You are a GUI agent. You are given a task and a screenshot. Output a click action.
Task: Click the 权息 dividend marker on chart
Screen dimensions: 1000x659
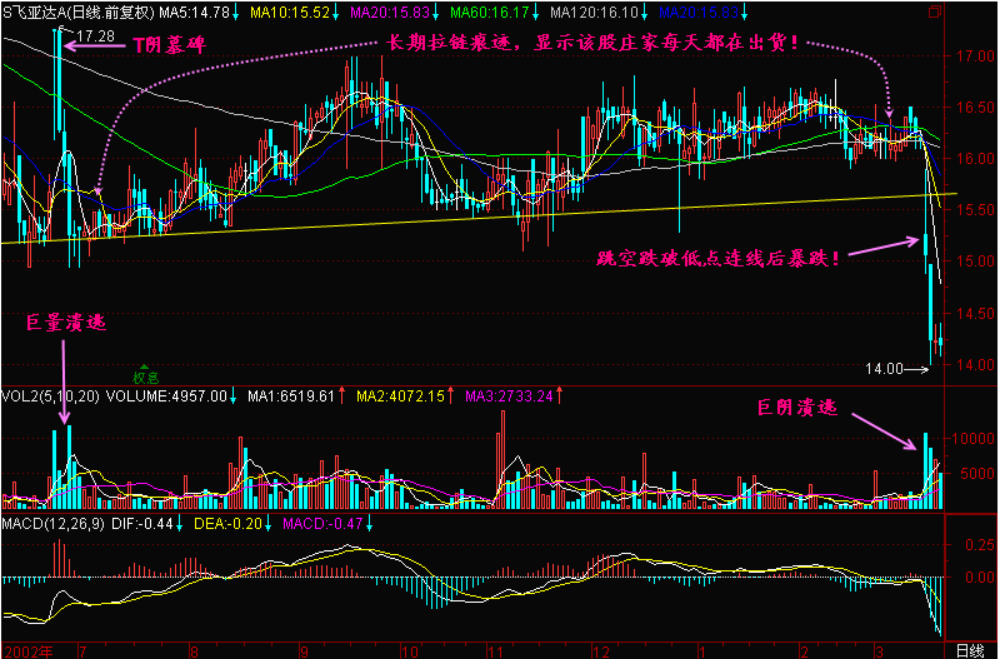click(146, 375)
